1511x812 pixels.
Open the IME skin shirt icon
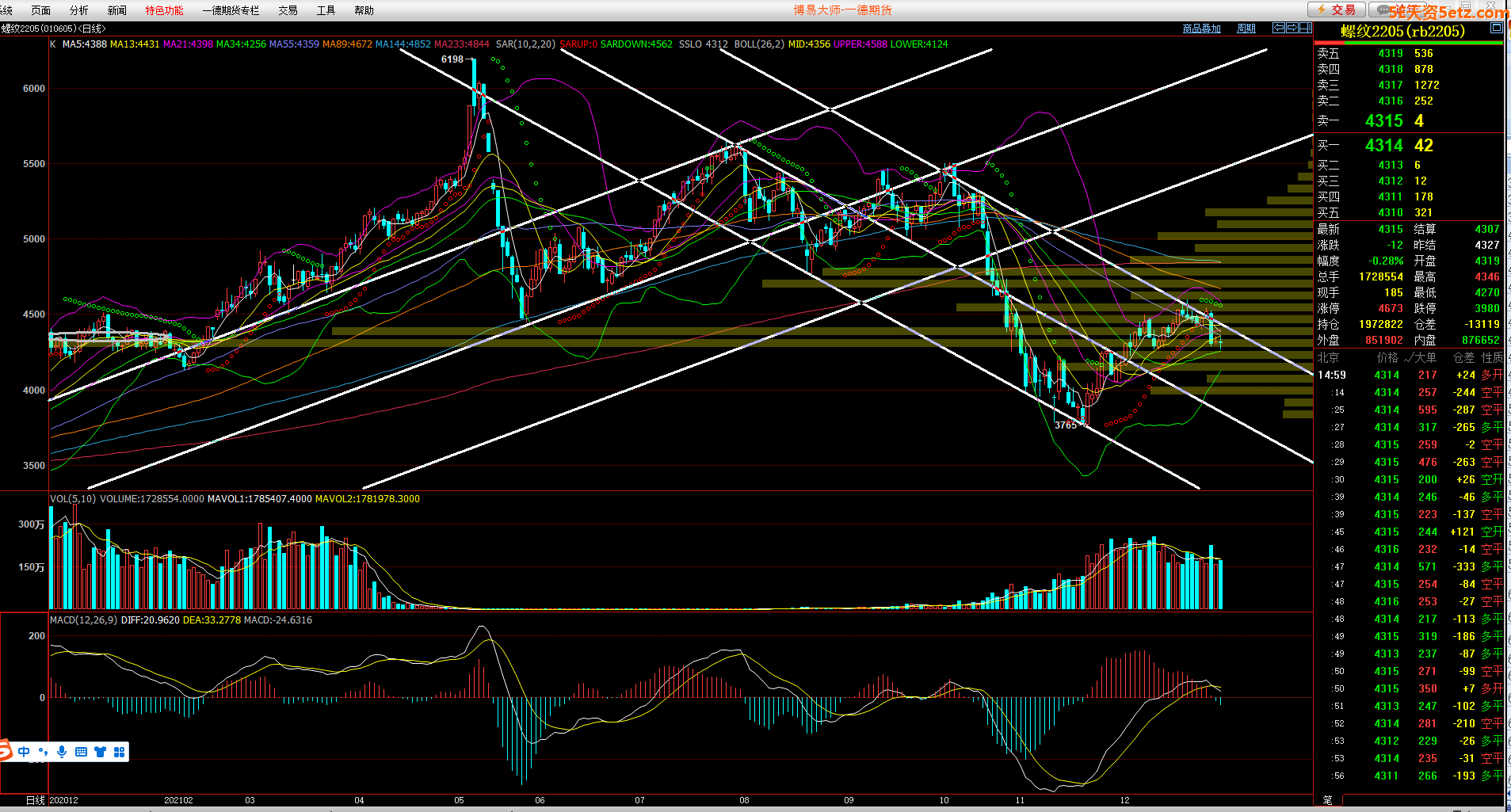pyautogui.click(x=100, y=752)
